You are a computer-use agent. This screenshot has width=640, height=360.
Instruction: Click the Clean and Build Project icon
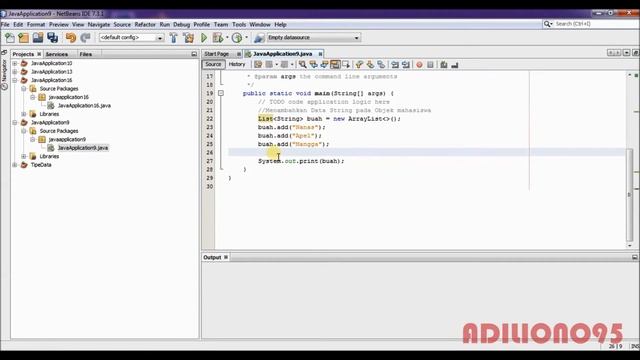[x=189, y=38]
